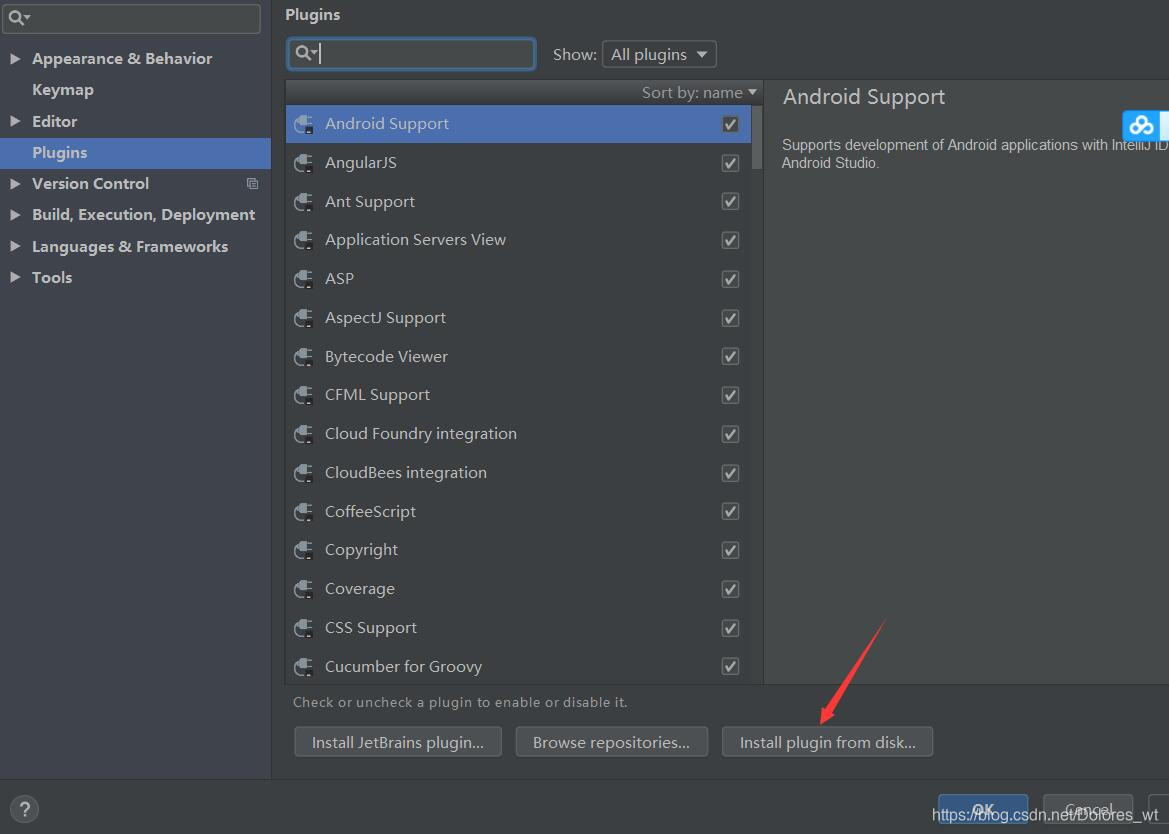The image size is (1169, 834).
Task: Select Keymap in settings tree
Action: pos(63,89)
